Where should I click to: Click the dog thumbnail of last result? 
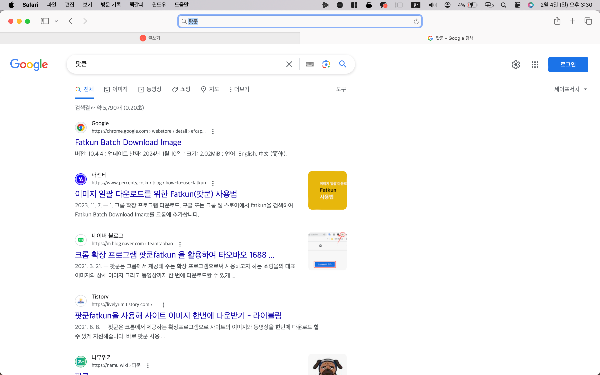[x=328, y=365]
